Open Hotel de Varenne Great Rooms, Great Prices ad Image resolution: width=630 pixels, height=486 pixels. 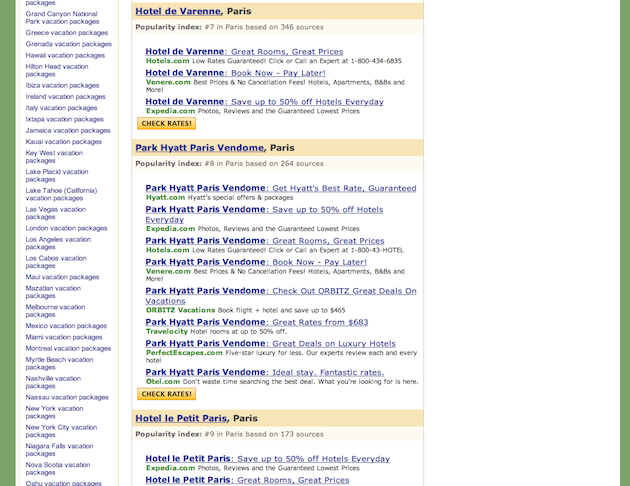244,51
